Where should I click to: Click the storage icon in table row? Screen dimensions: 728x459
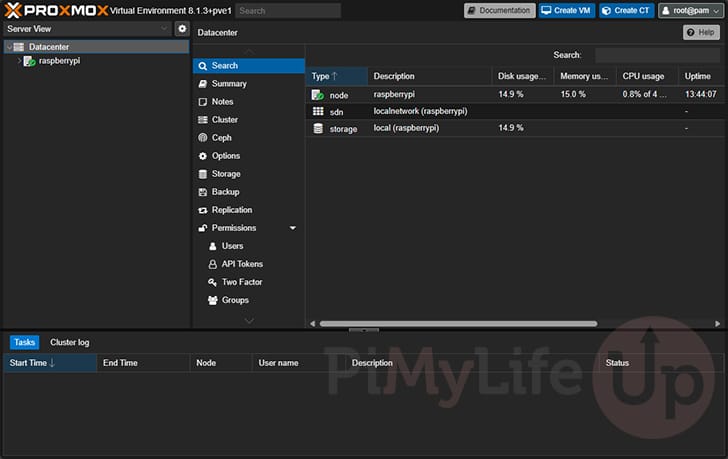click(x=318, y=129)
